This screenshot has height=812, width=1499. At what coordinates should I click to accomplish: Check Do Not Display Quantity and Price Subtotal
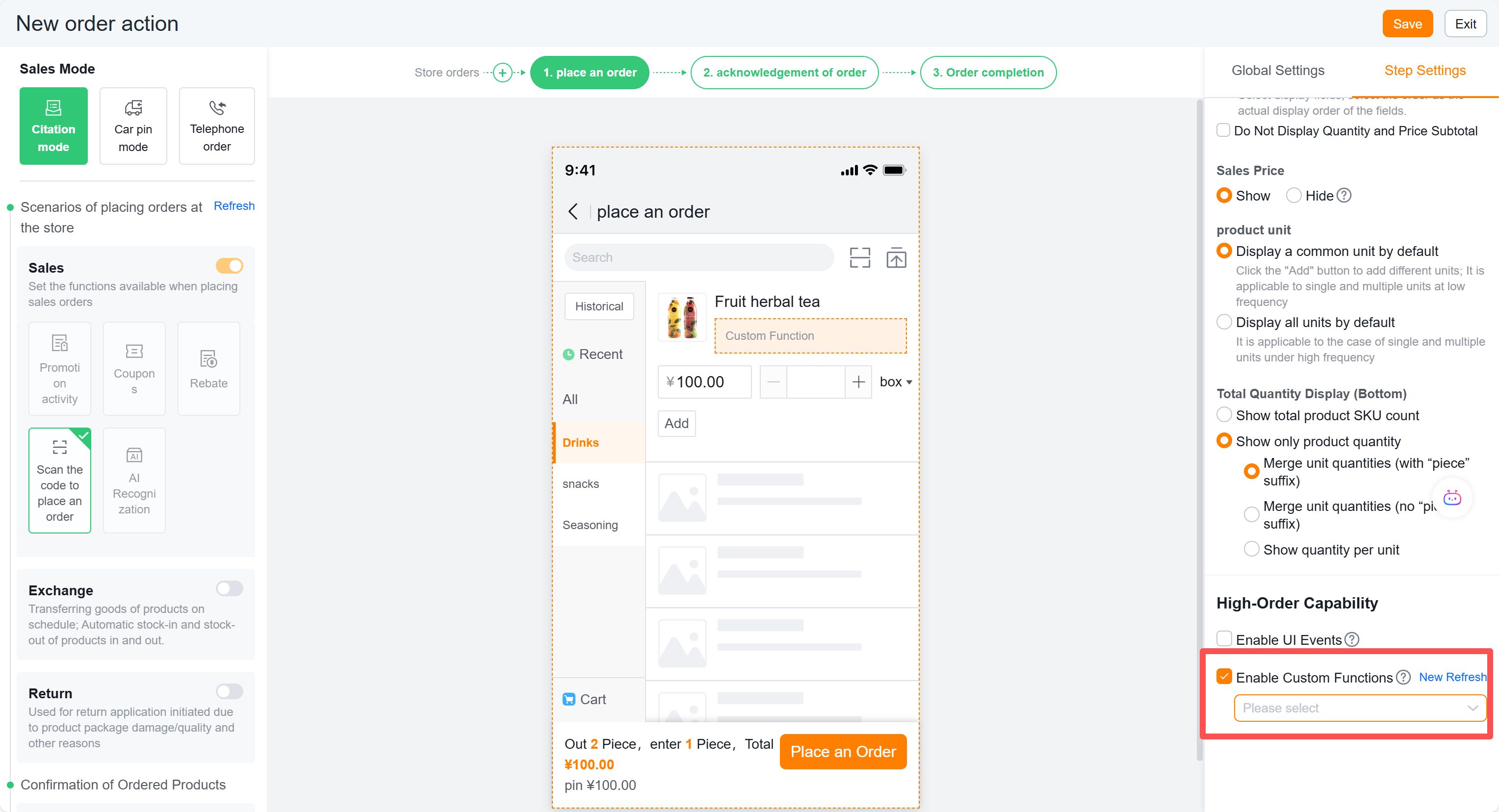(1224, 130)
